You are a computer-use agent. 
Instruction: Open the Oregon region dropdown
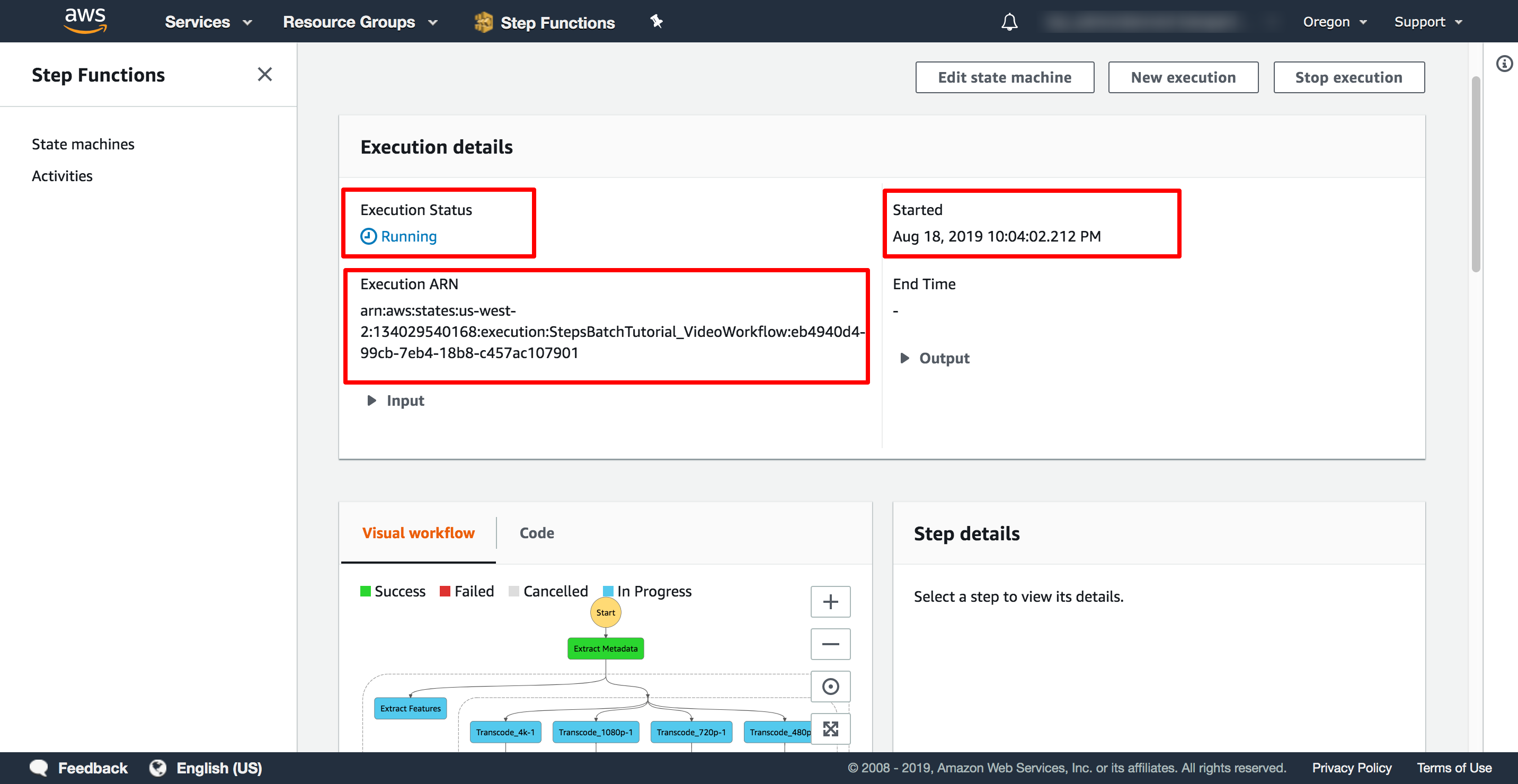1334,21
